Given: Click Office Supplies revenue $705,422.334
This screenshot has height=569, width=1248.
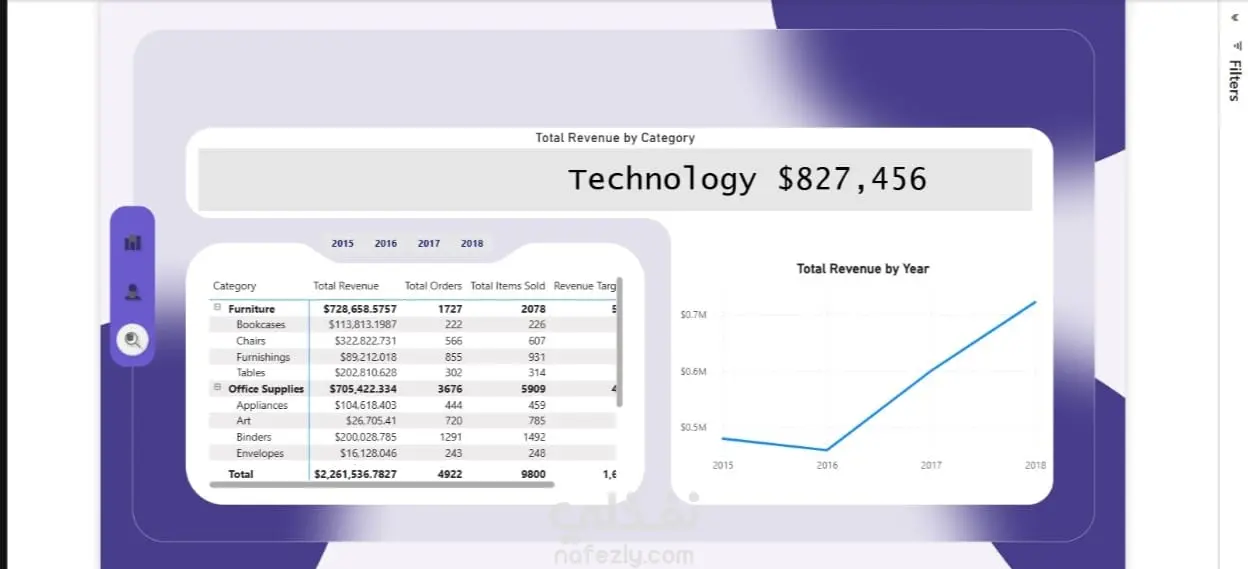Looking at the screenshot, I should [360, 389].
